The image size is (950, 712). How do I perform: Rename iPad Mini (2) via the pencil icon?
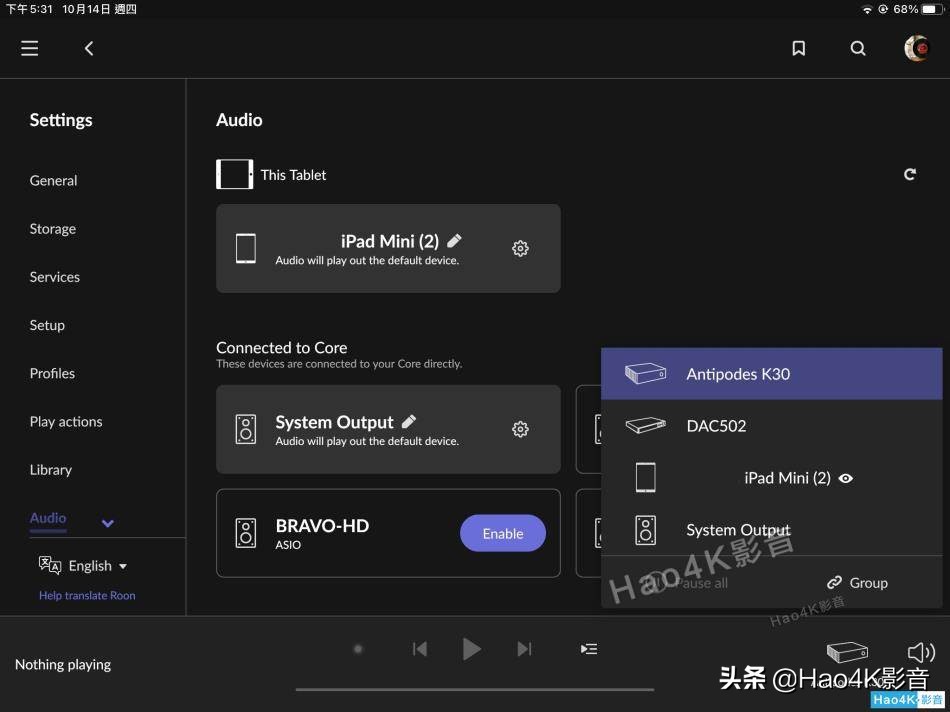pos(453,240)
